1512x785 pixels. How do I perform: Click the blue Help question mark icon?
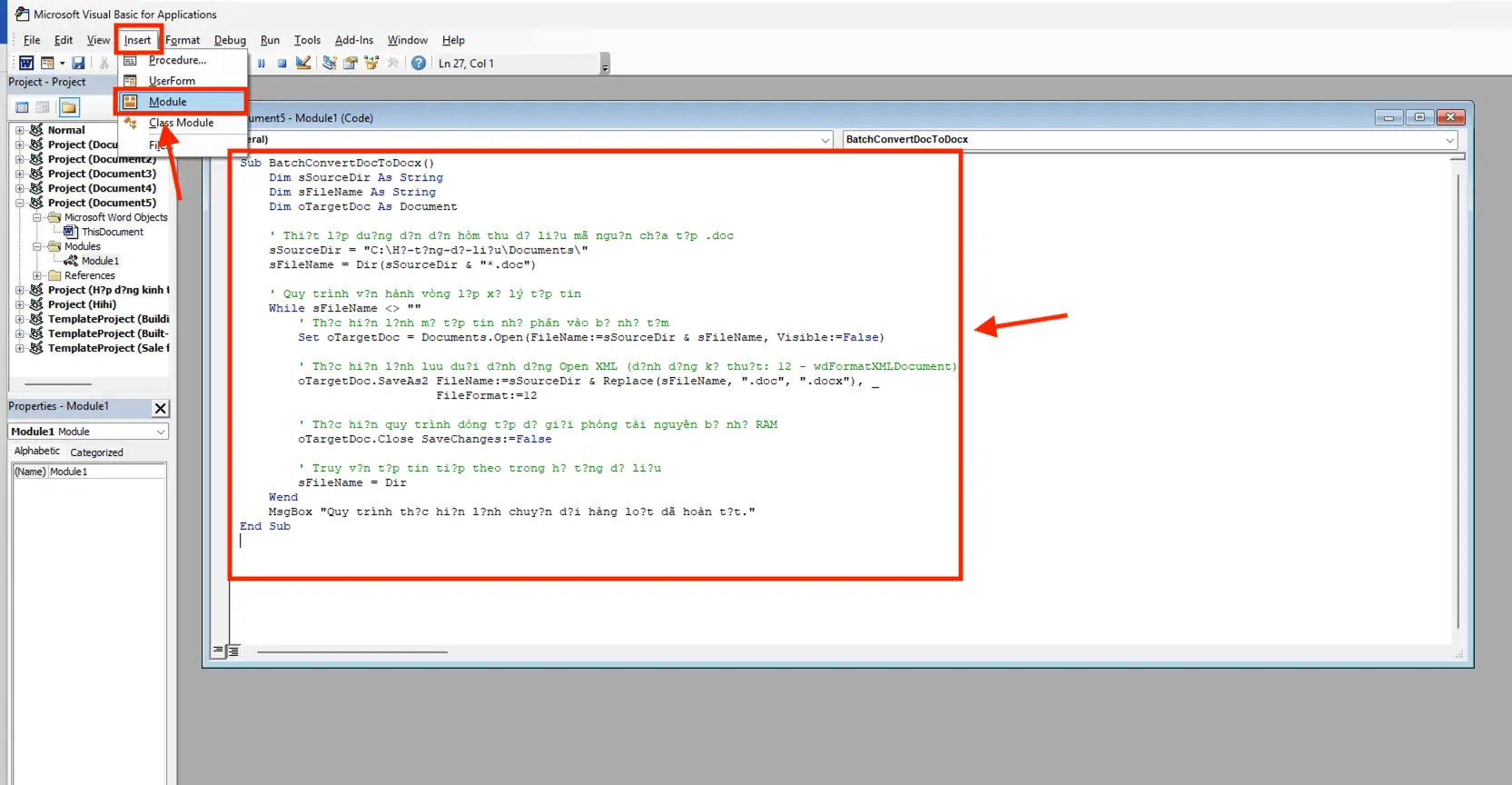pyautogui.click(x=418, y=63)
